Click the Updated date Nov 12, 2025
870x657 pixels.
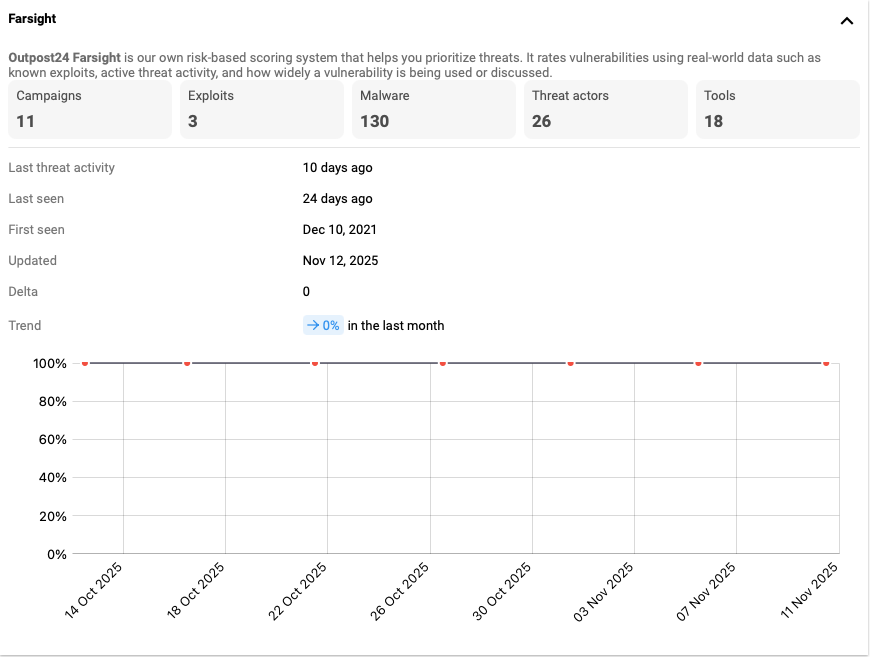tap(340, 261)
